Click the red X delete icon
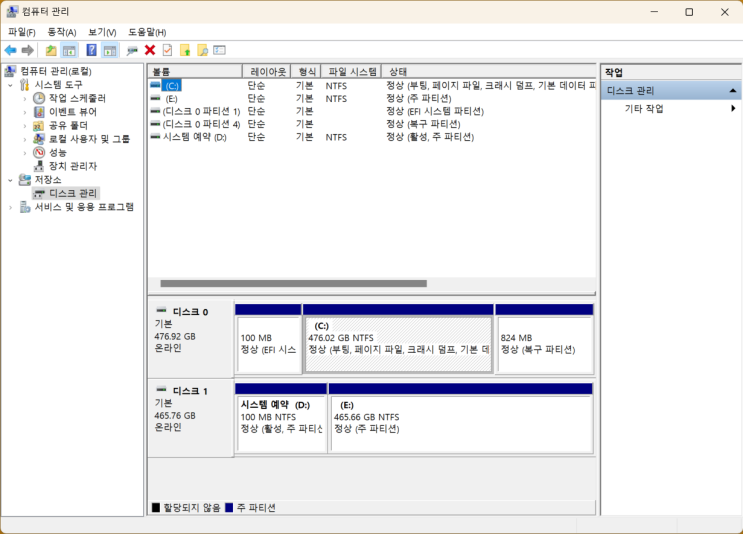The image size is (743, 534). pyautogui.click(x=150, y=50)
